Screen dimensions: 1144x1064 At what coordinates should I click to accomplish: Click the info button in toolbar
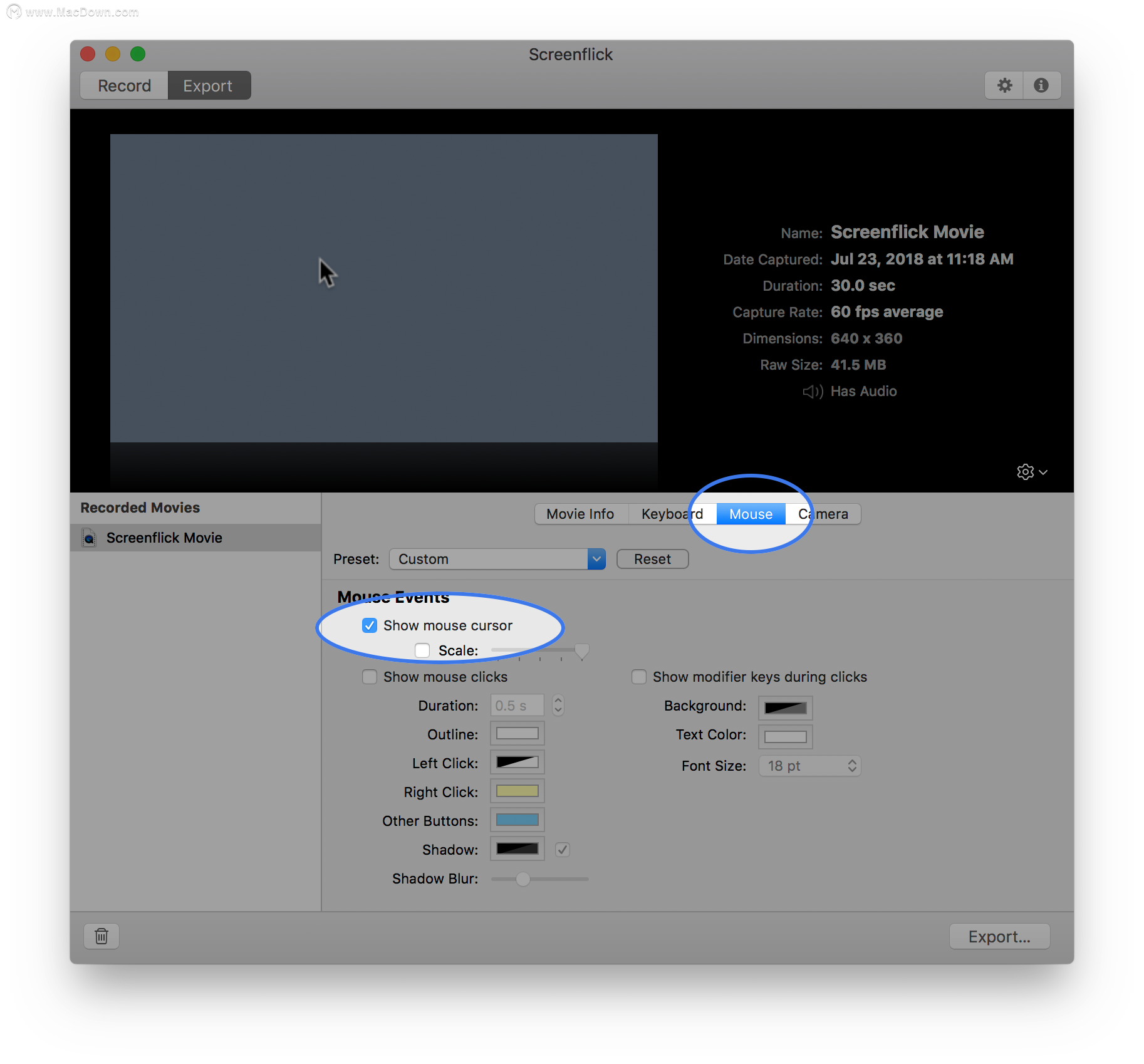1041,85
